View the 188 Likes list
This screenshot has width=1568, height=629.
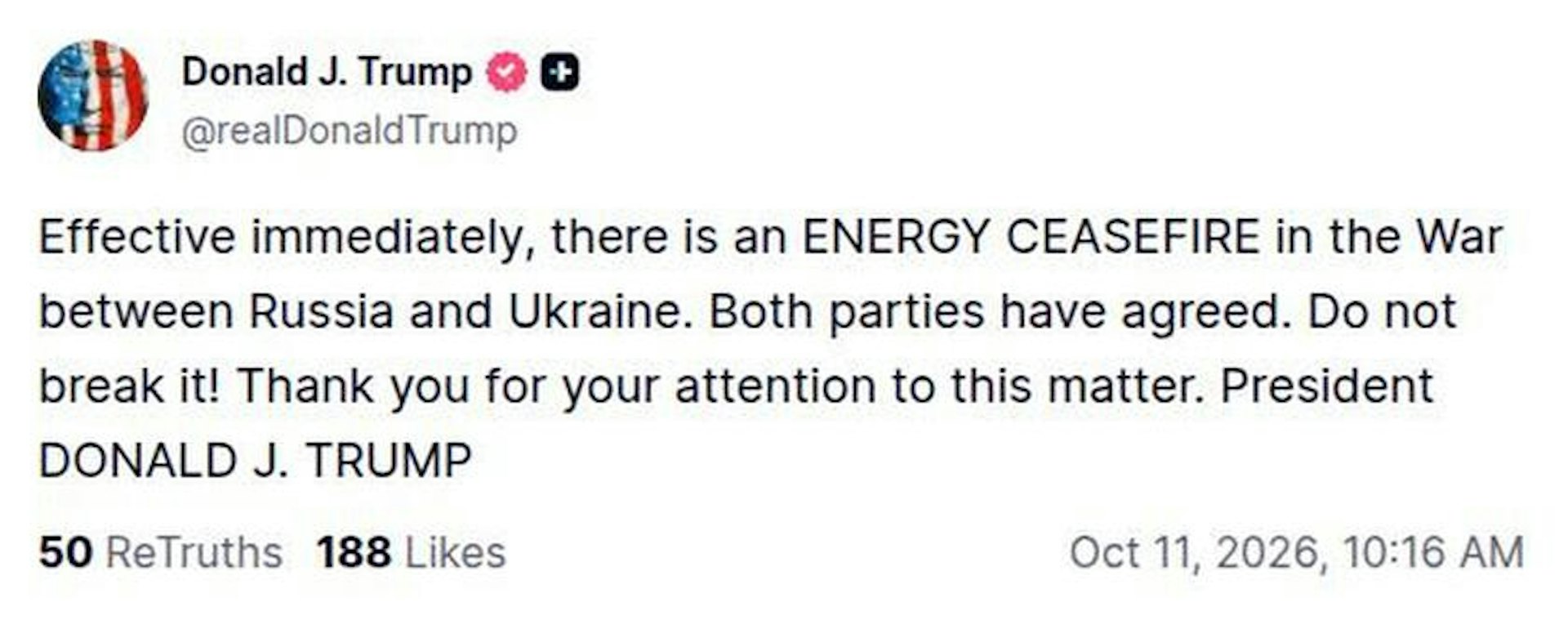412,552
